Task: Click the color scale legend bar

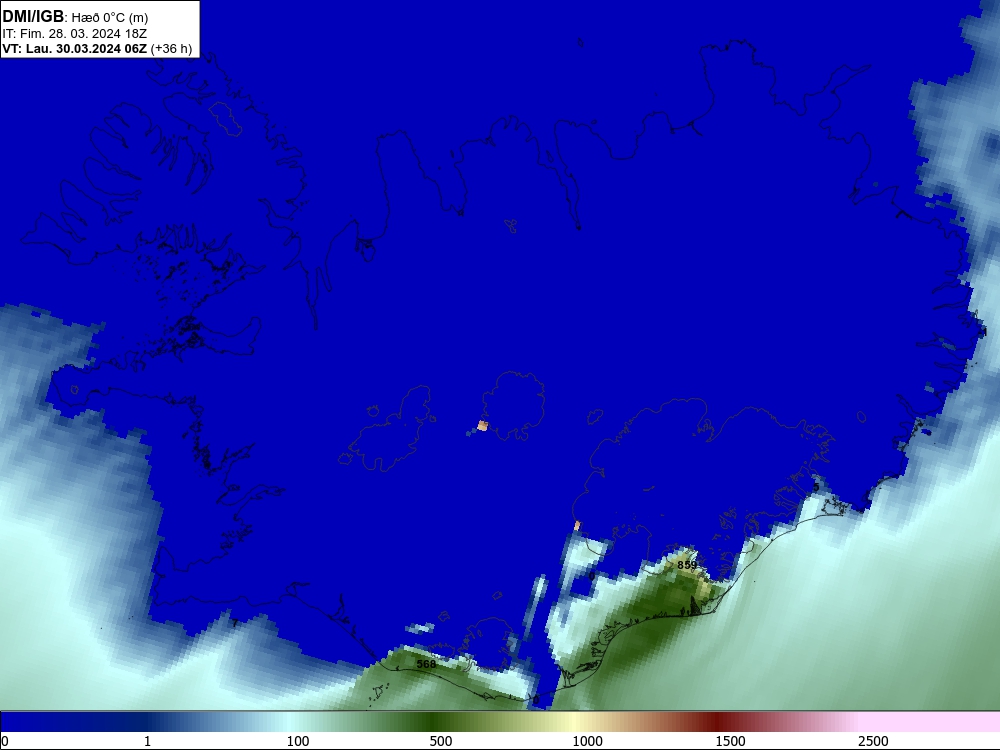Action: (500, 722)
